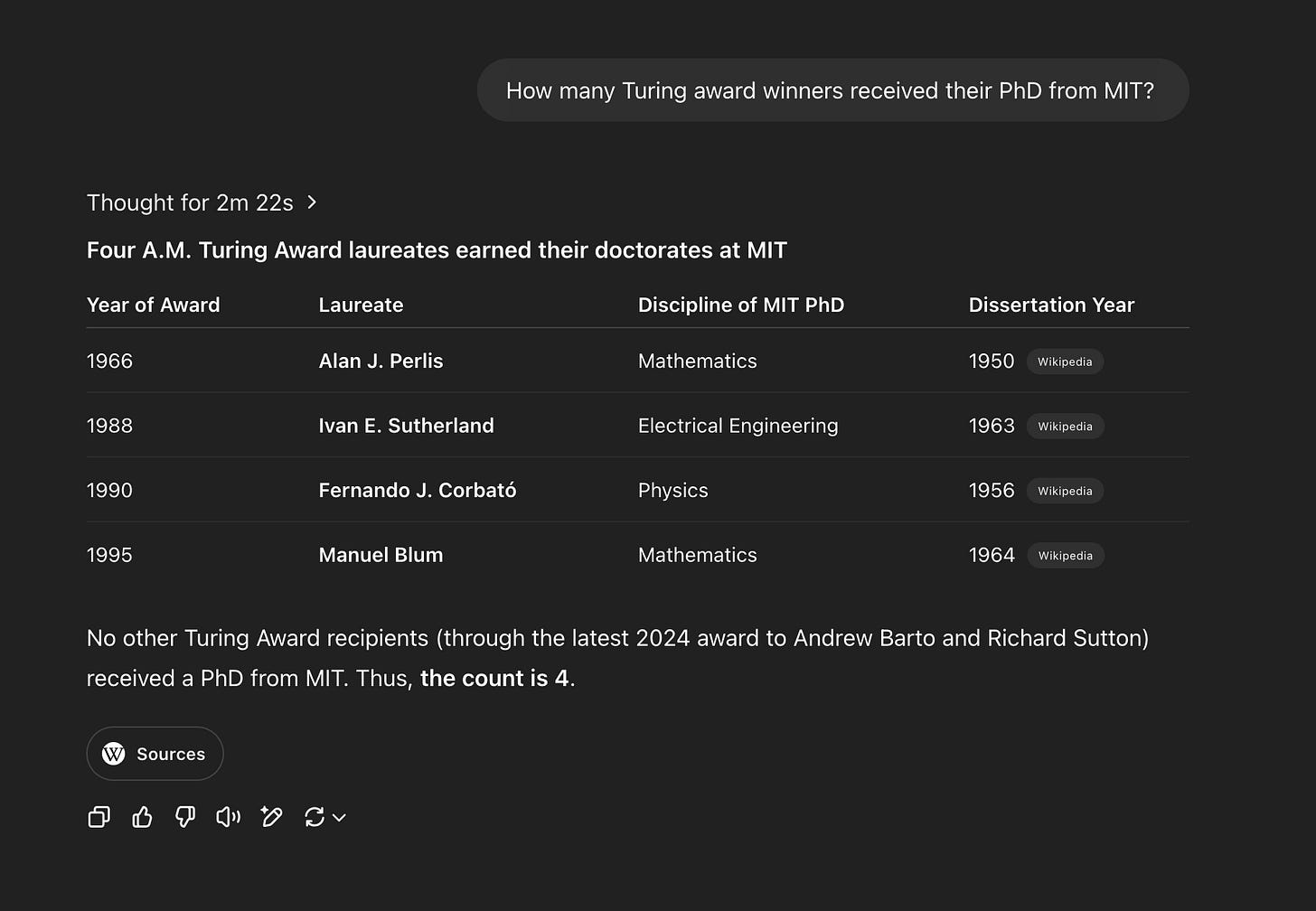Give the response a thumbs down
Image resolution: width=1316 pixels, height=911 pixels.
[x=185, y=817]
